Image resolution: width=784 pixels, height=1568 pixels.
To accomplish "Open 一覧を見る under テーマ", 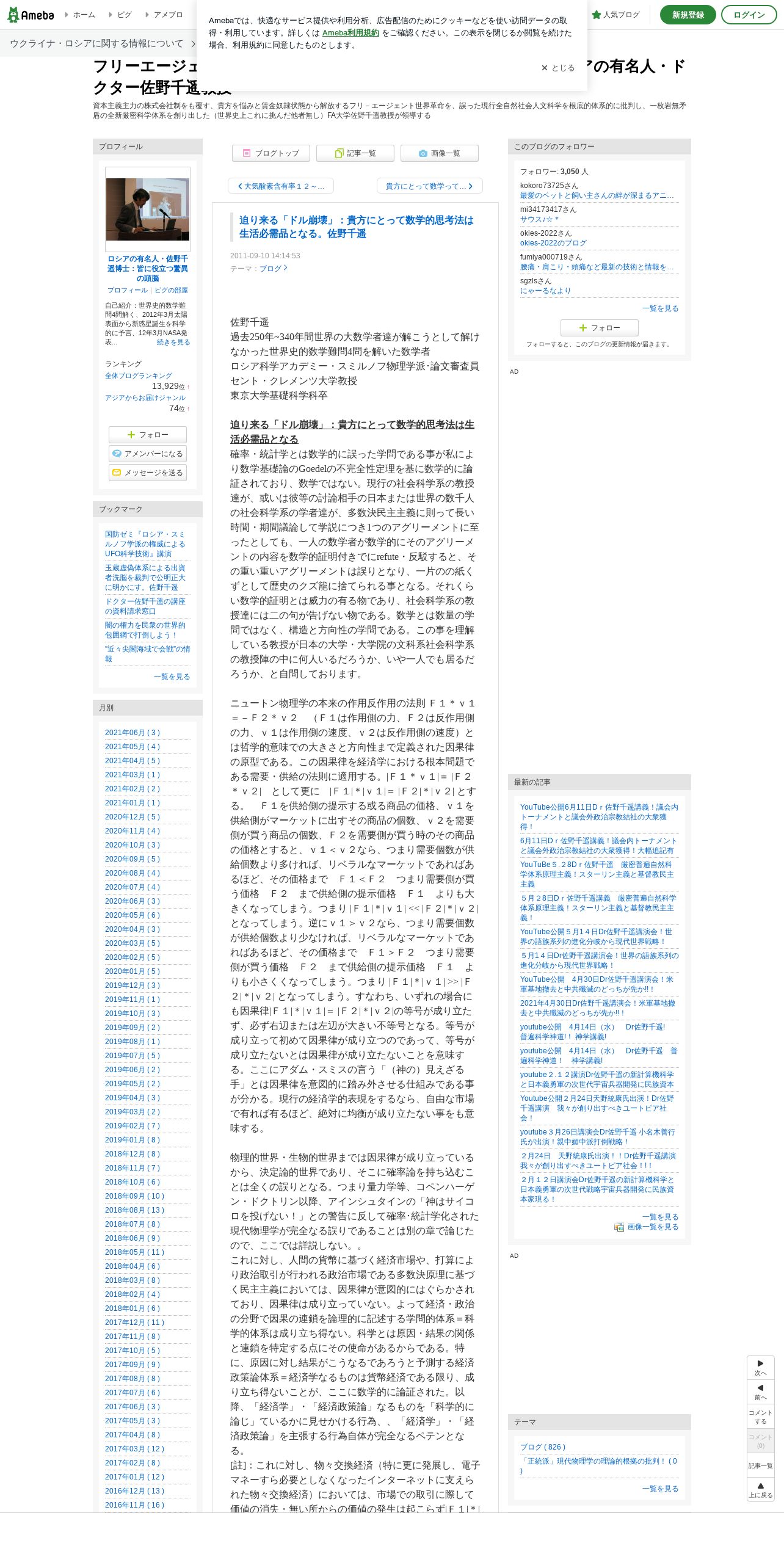I will pyautogui.click(x=661, y=1489).
